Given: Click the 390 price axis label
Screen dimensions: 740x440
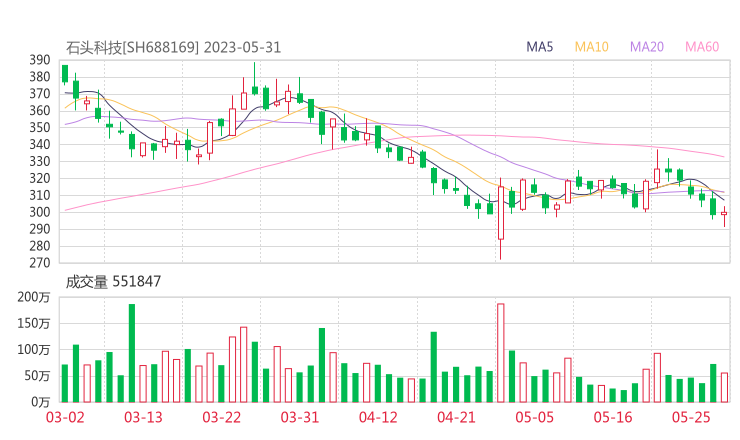Looking at the screenshot, I should pyautogui.click(x=40, y=60).
